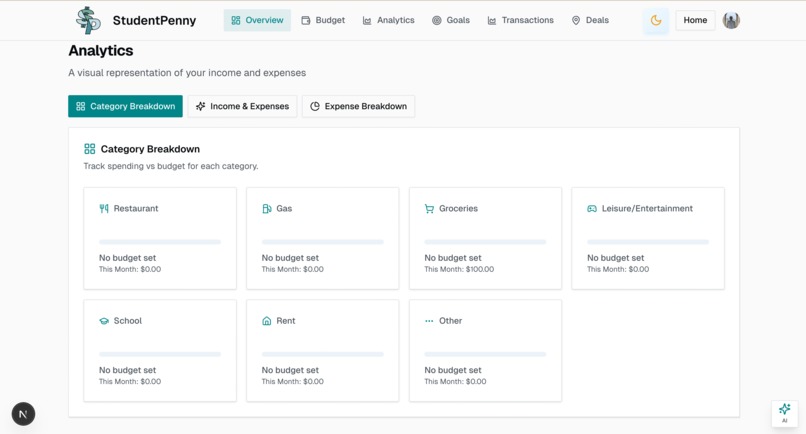Image resolution: width=806 pixels, height=434 pixels.
Task: Click the School budget progress bar
Action: [160, 354]
